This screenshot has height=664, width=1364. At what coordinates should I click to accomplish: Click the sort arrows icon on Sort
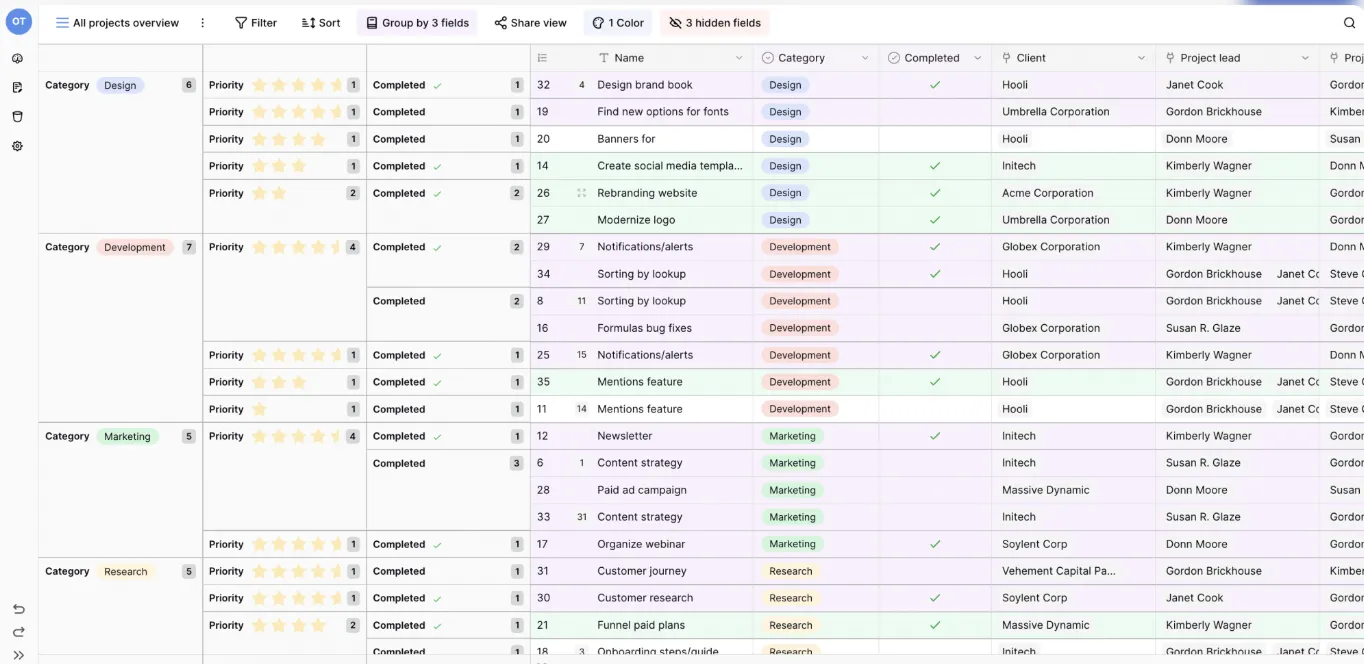coord(308,23)
